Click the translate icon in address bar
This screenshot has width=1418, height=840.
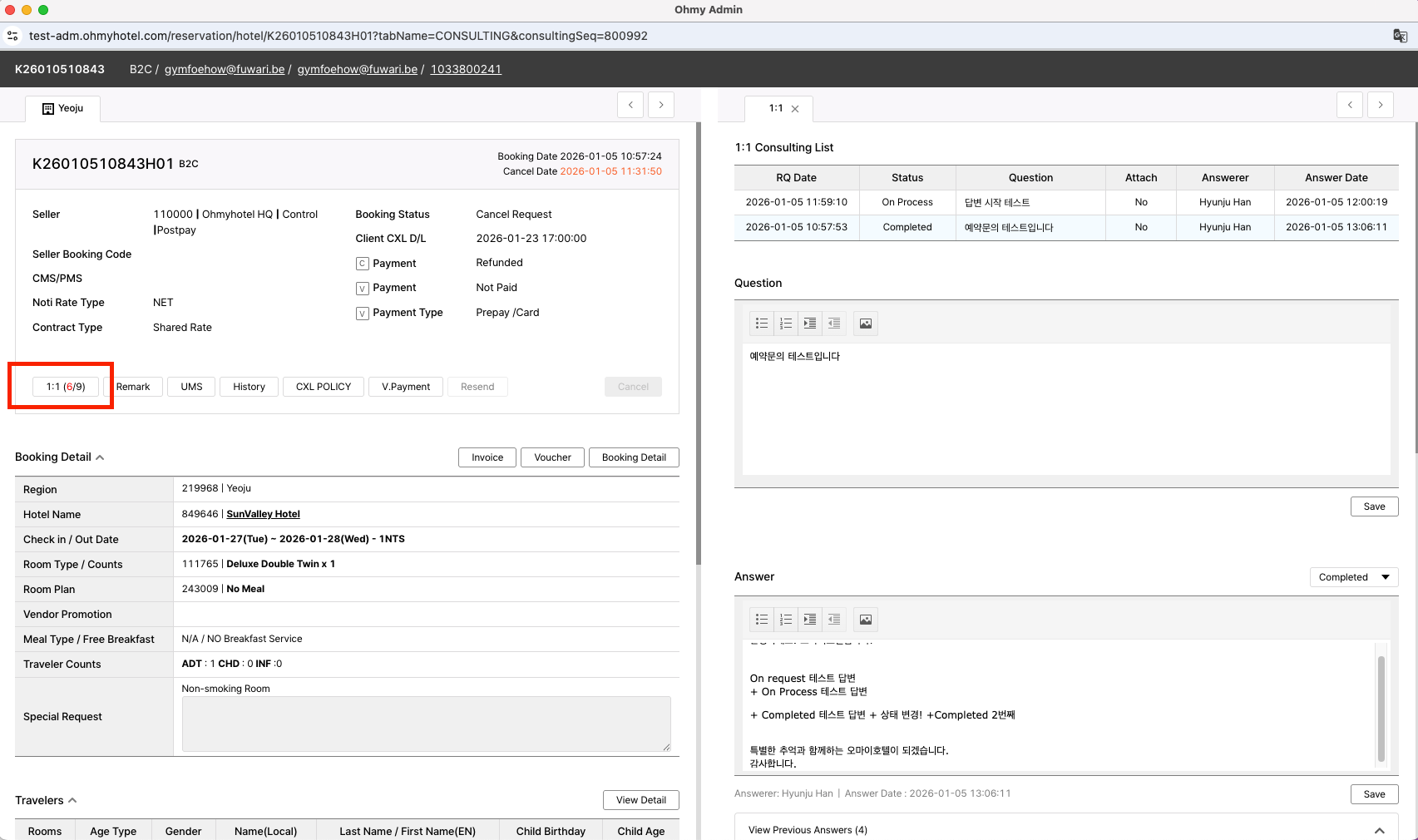pos(1400,36)
